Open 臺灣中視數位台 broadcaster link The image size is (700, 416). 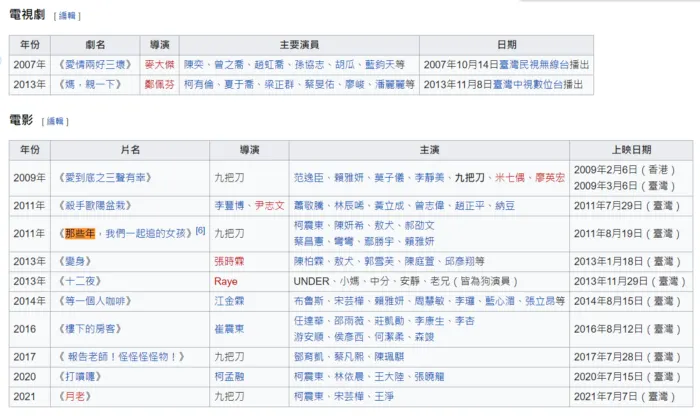(527, 84)
